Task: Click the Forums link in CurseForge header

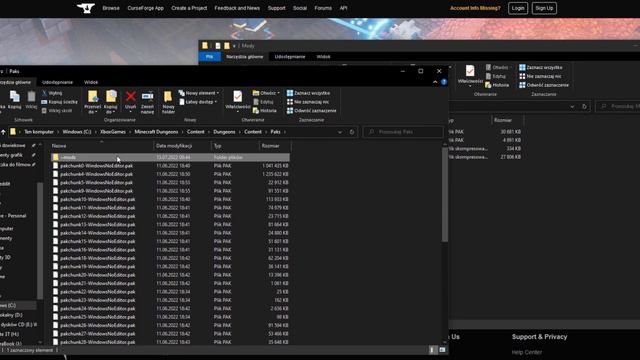Action: click(x=323, y=8)
